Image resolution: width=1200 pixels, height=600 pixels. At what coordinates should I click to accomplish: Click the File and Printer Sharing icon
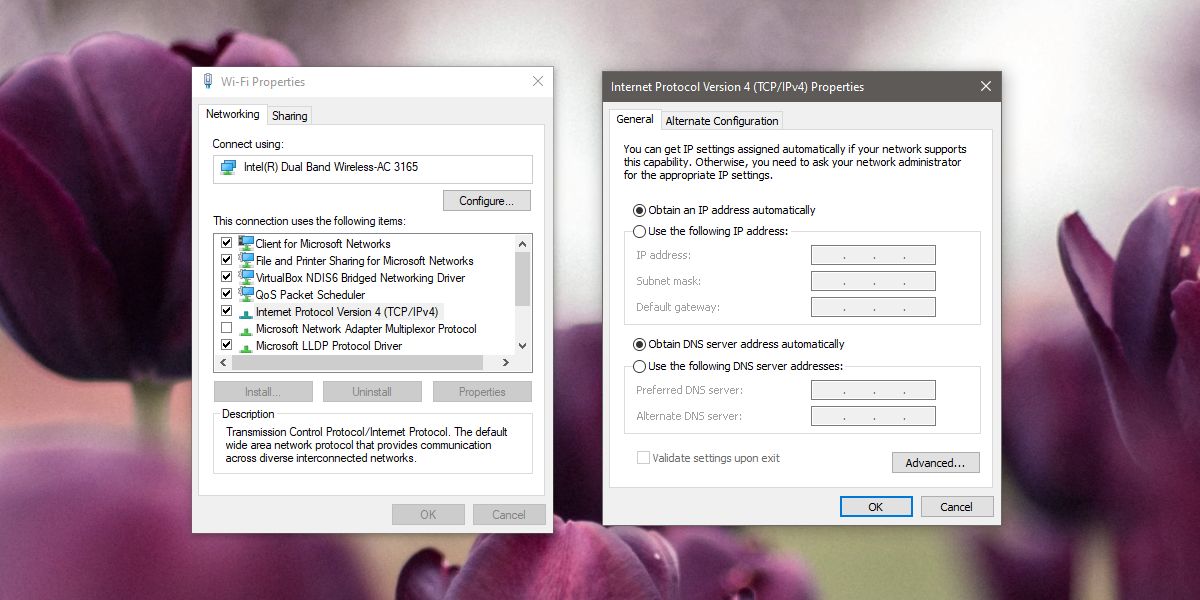coord(246,260)
